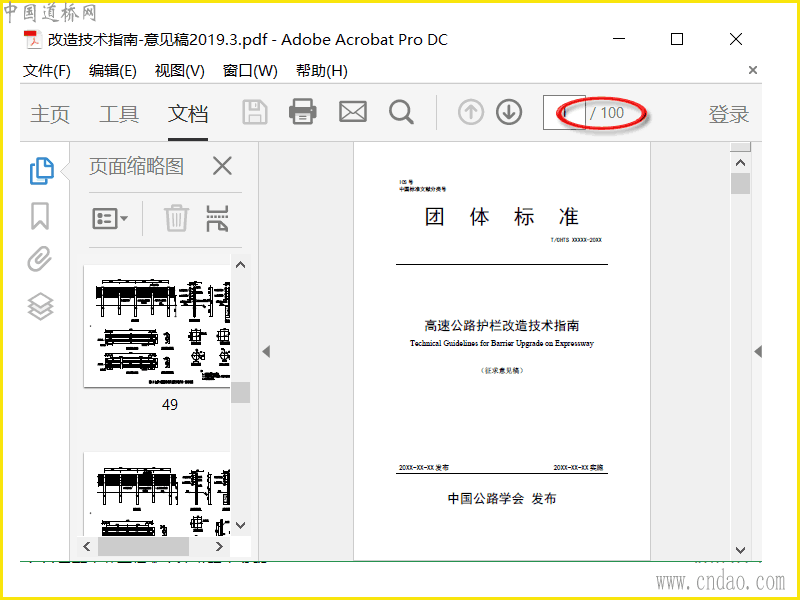Close the Acrobat window
This screenshot has width=800, height=600.
(x=736, y=39)
